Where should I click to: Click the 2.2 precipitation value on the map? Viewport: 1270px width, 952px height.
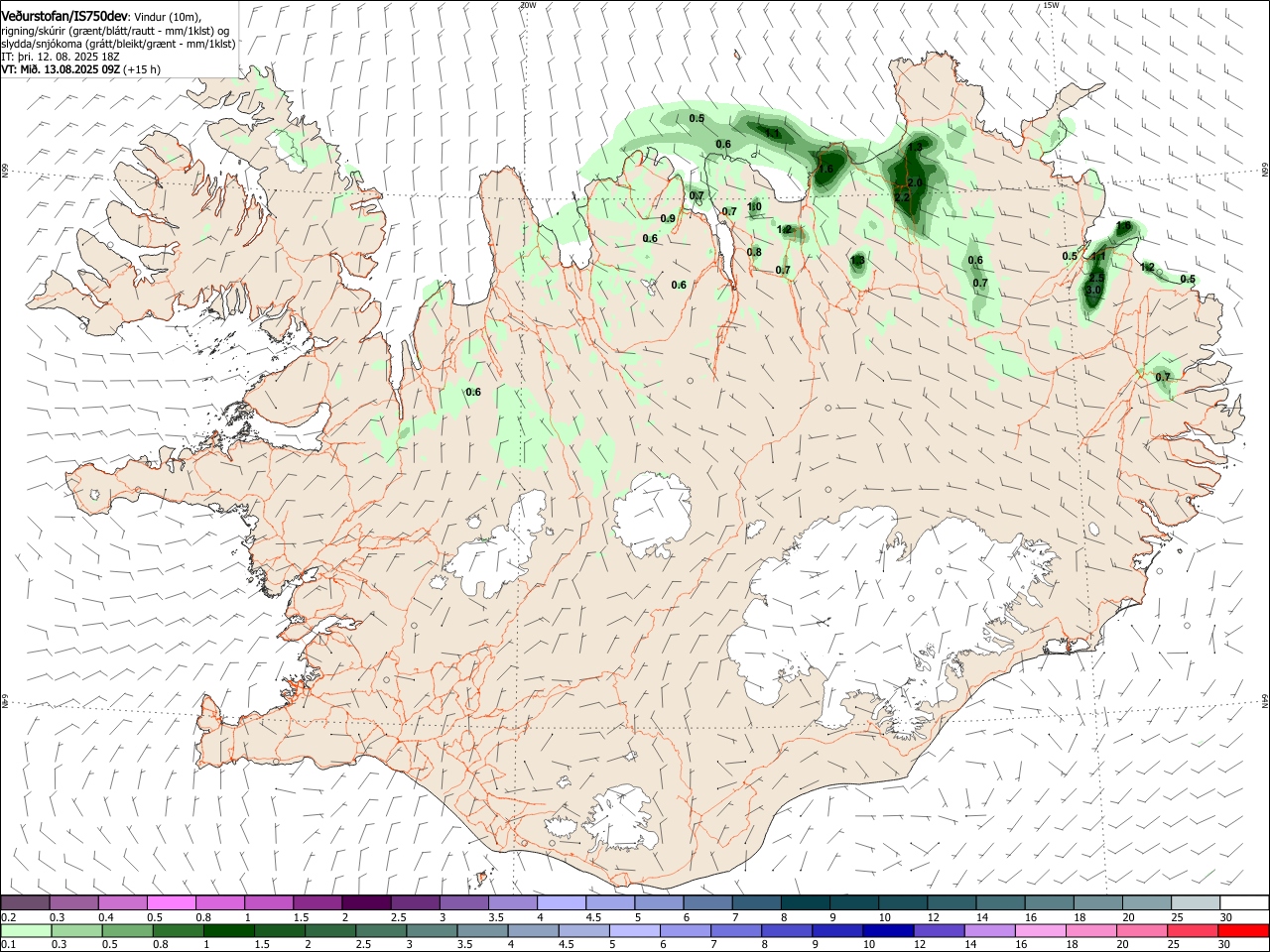pyautogui.click(x=902, y=198)
